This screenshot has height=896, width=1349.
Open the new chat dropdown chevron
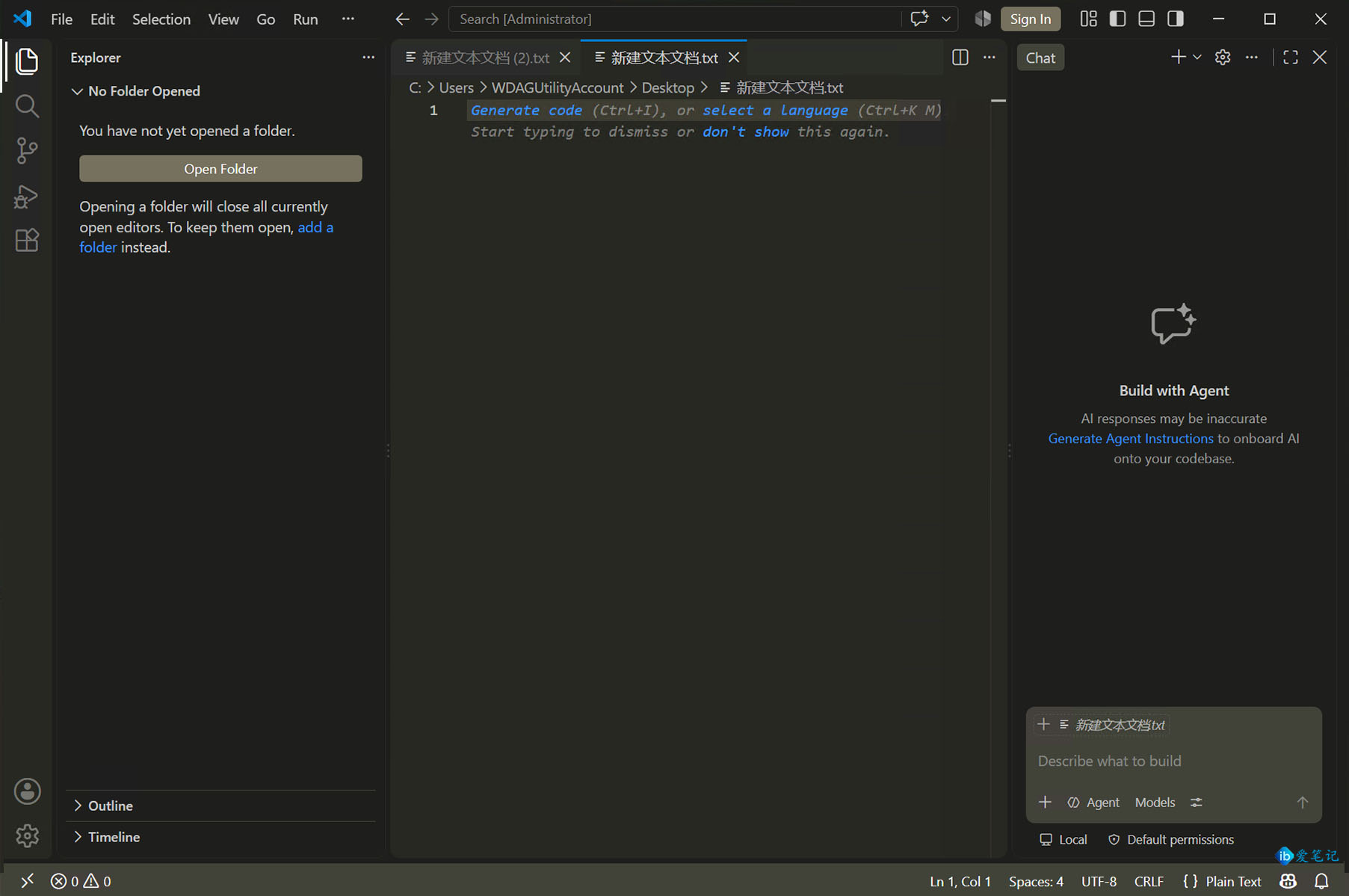pos(1197,58)
